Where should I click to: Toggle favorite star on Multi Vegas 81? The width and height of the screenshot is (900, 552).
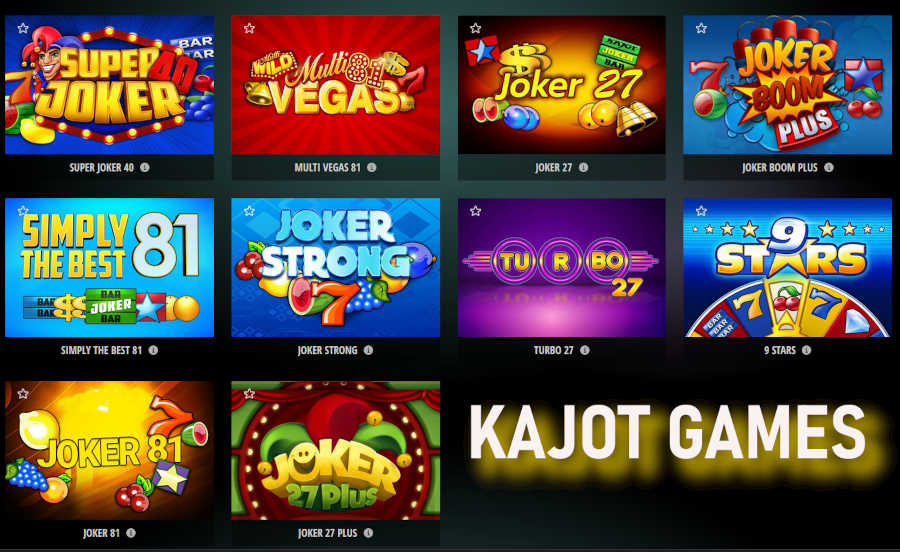pyautogui.click(x=249, y=28)
